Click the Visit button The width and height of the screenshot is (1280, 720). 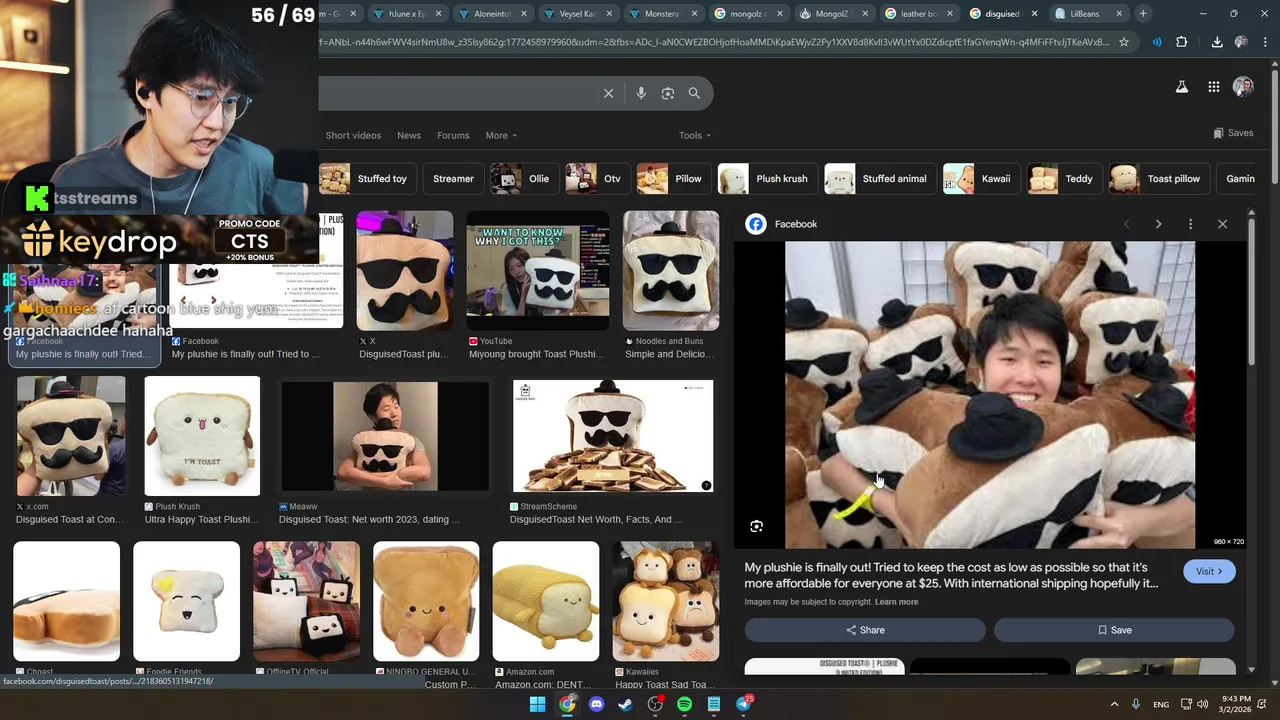(x=1209, y=571)
